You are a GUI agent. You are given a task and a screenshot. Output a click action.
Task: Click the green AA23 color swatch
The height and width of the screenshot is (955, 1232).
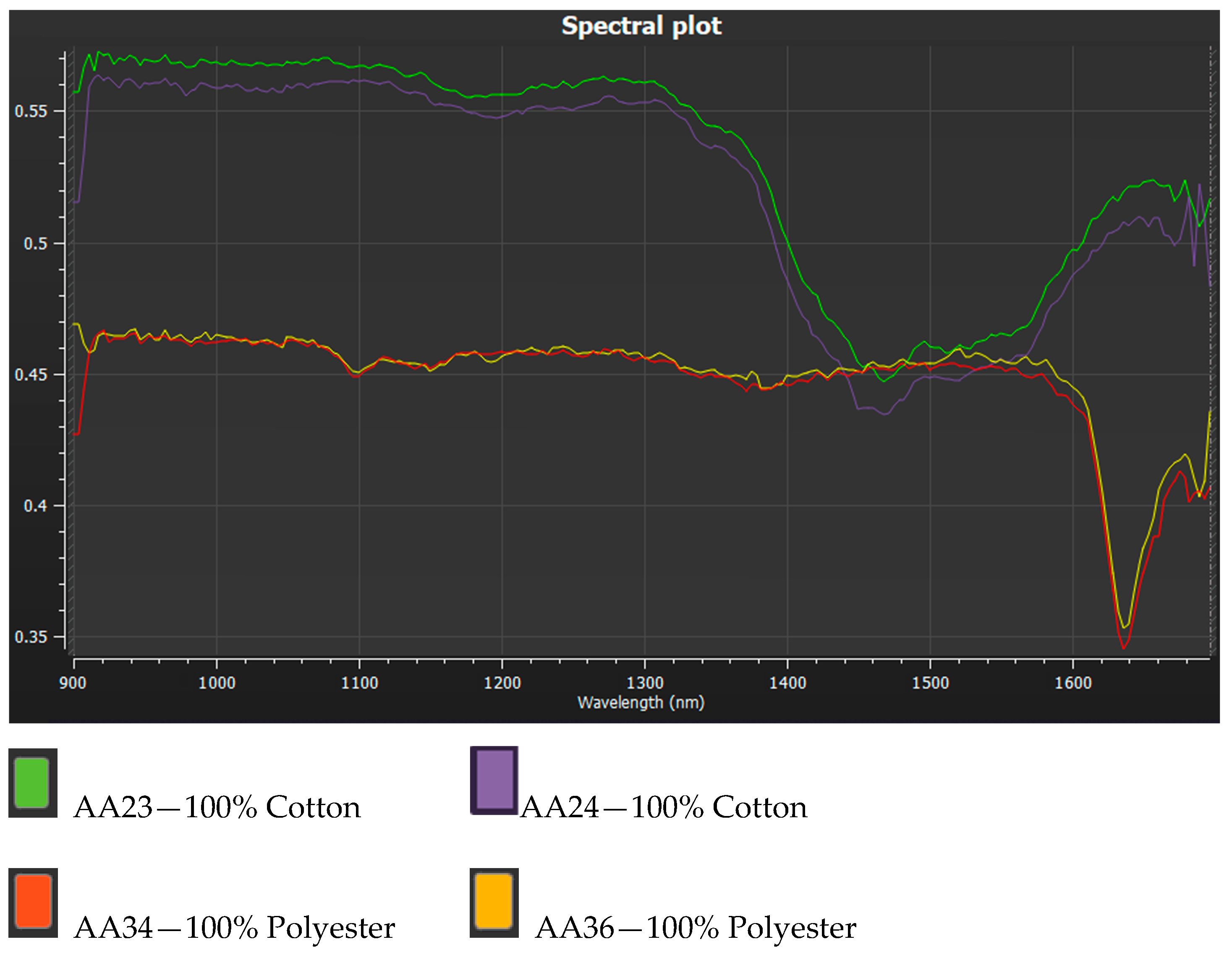pyautogui.click(x=33, y=783)
